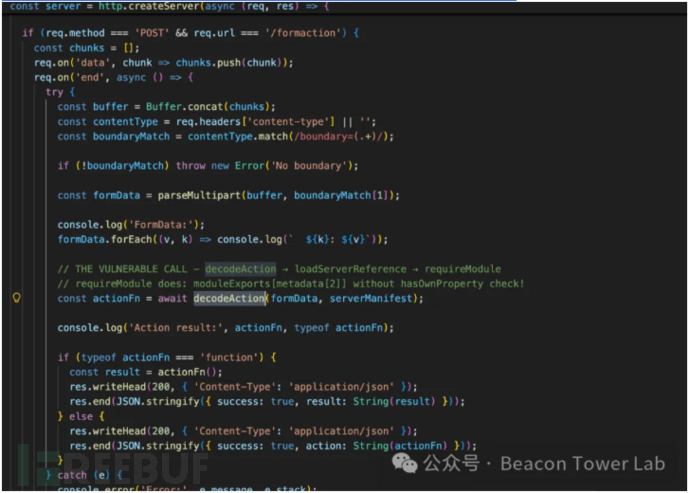Click the requireModule hasOwnProperty comment line

tap(291, 284)
